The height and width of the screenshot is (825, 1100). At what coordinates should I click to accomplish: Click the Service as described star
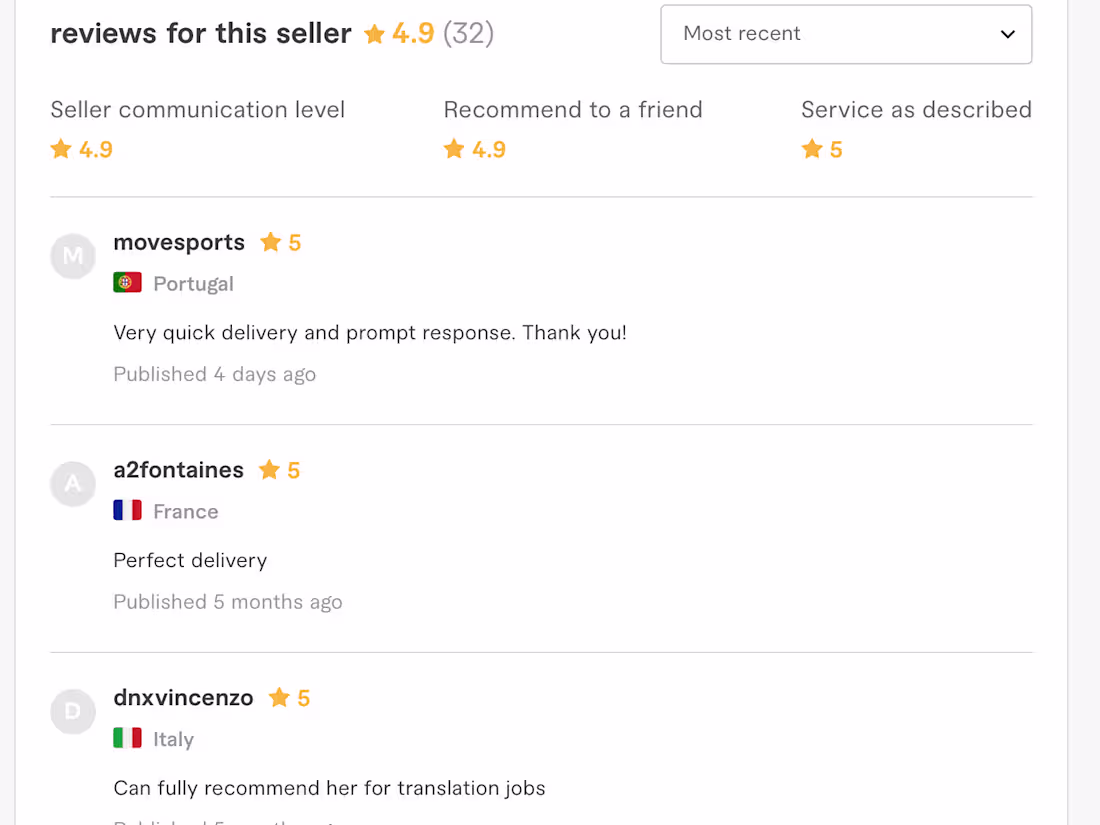(812, 149)
